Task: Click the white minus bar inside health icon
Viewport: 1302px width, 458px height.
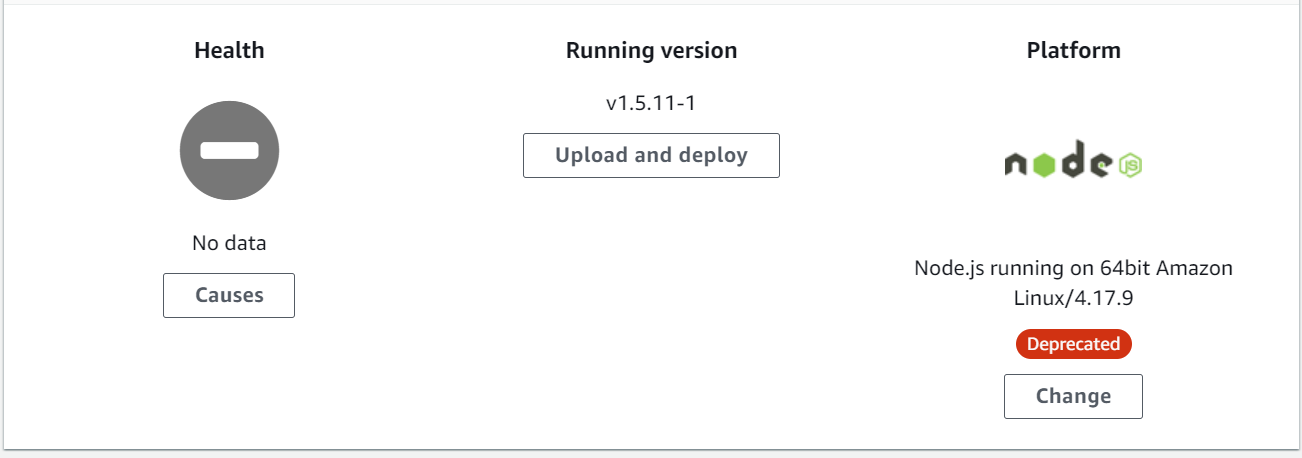Action: point(229,151)
